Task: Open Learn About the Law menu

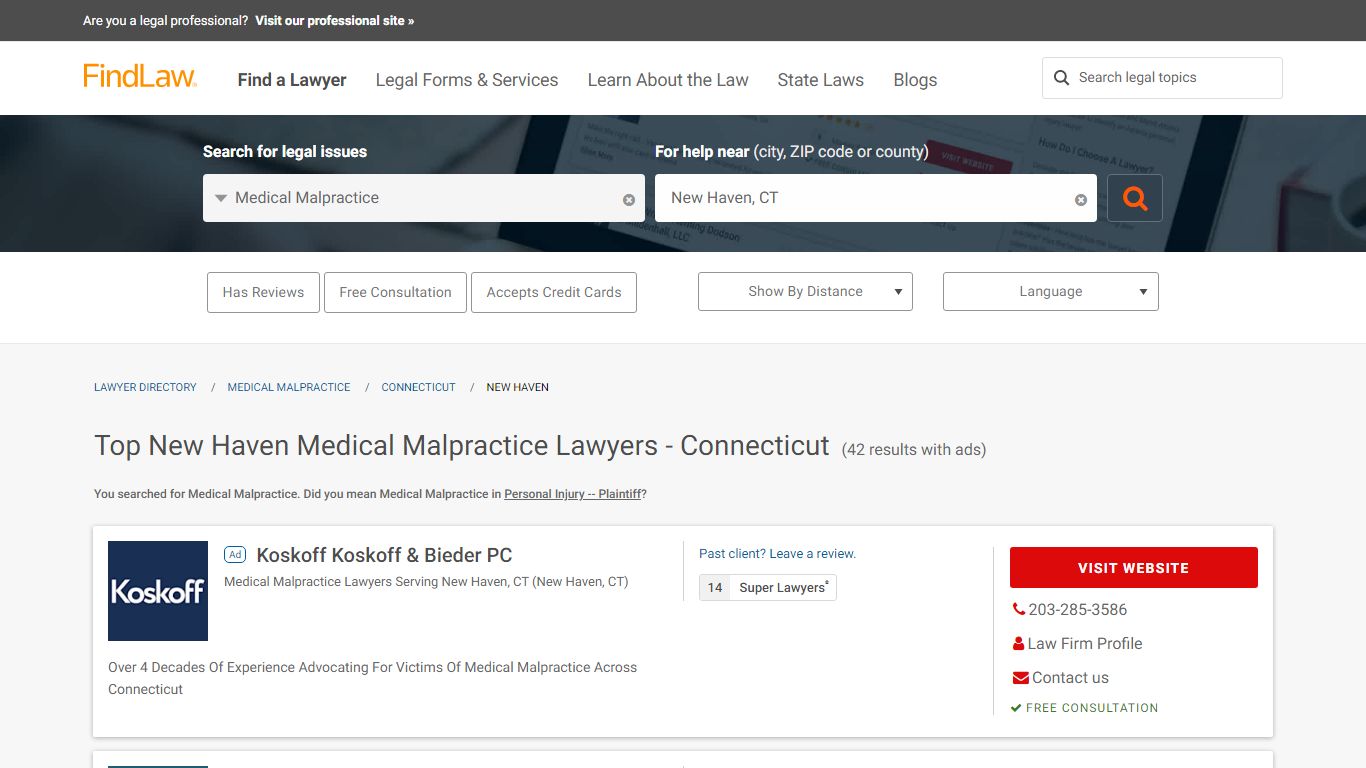Action: click(x=668, y=80)
